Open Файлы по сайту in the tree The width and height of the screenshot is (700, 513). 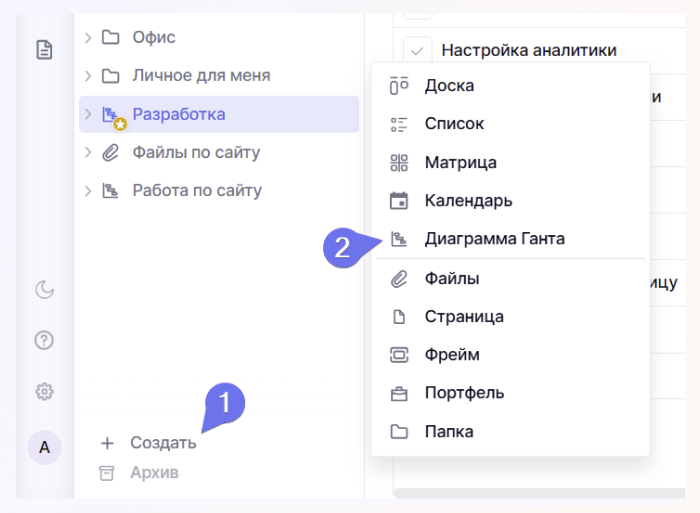[x=196, y=152]
